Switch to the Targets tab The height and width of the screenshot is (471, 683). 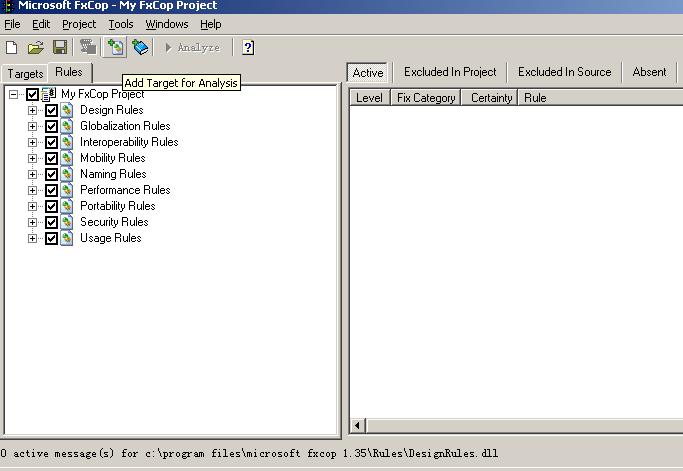(25, 74)
